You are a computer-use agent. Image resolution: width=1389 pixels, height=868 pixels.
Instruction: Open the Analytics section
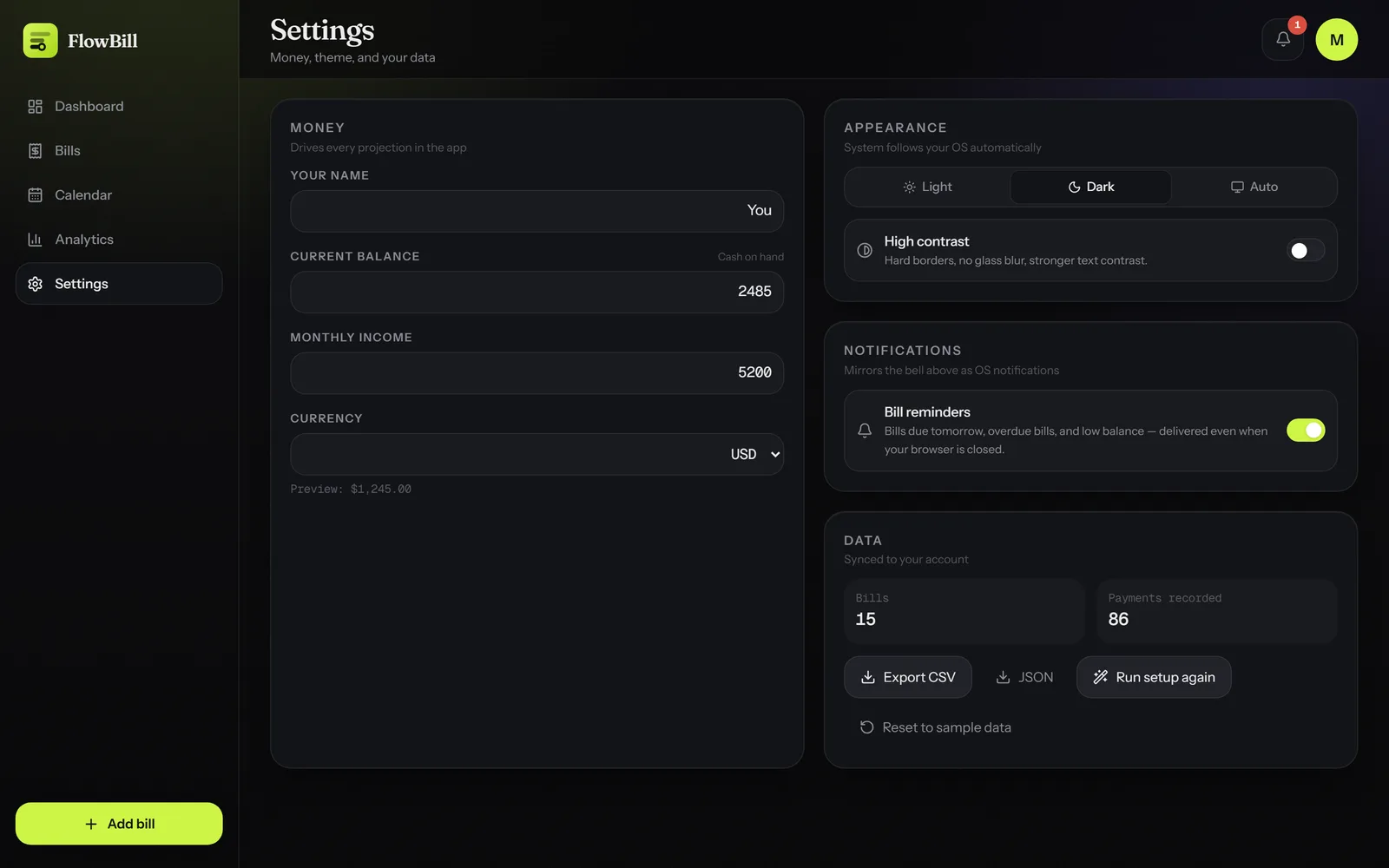pyautogui.click(x=119, y=240)
